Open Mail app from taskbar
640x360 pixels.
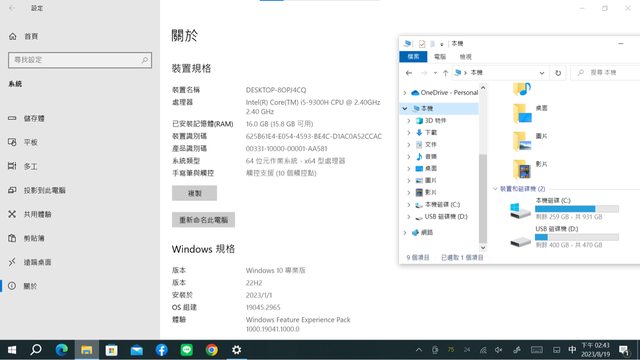click(137, 350)
